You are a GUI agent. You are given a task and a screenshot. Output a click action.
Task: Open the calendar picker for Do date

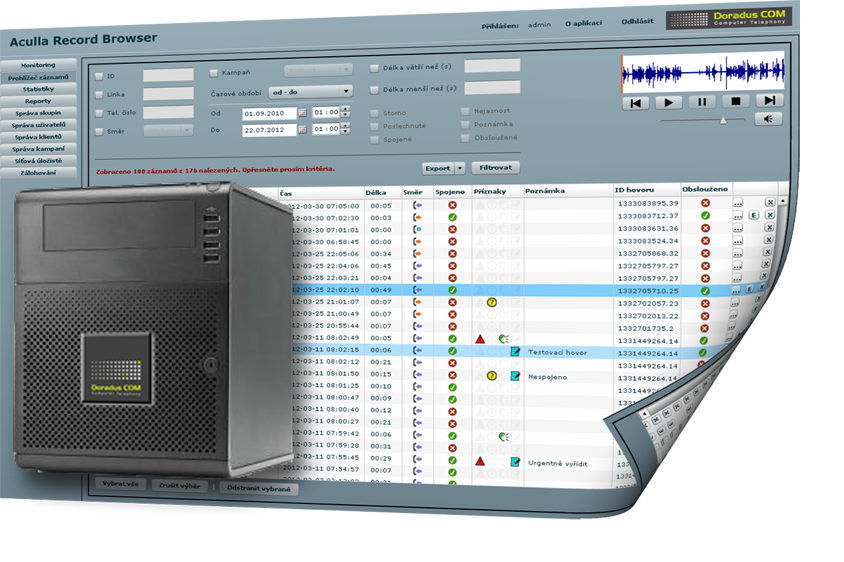pyautogui.click(x=303, y=129)
